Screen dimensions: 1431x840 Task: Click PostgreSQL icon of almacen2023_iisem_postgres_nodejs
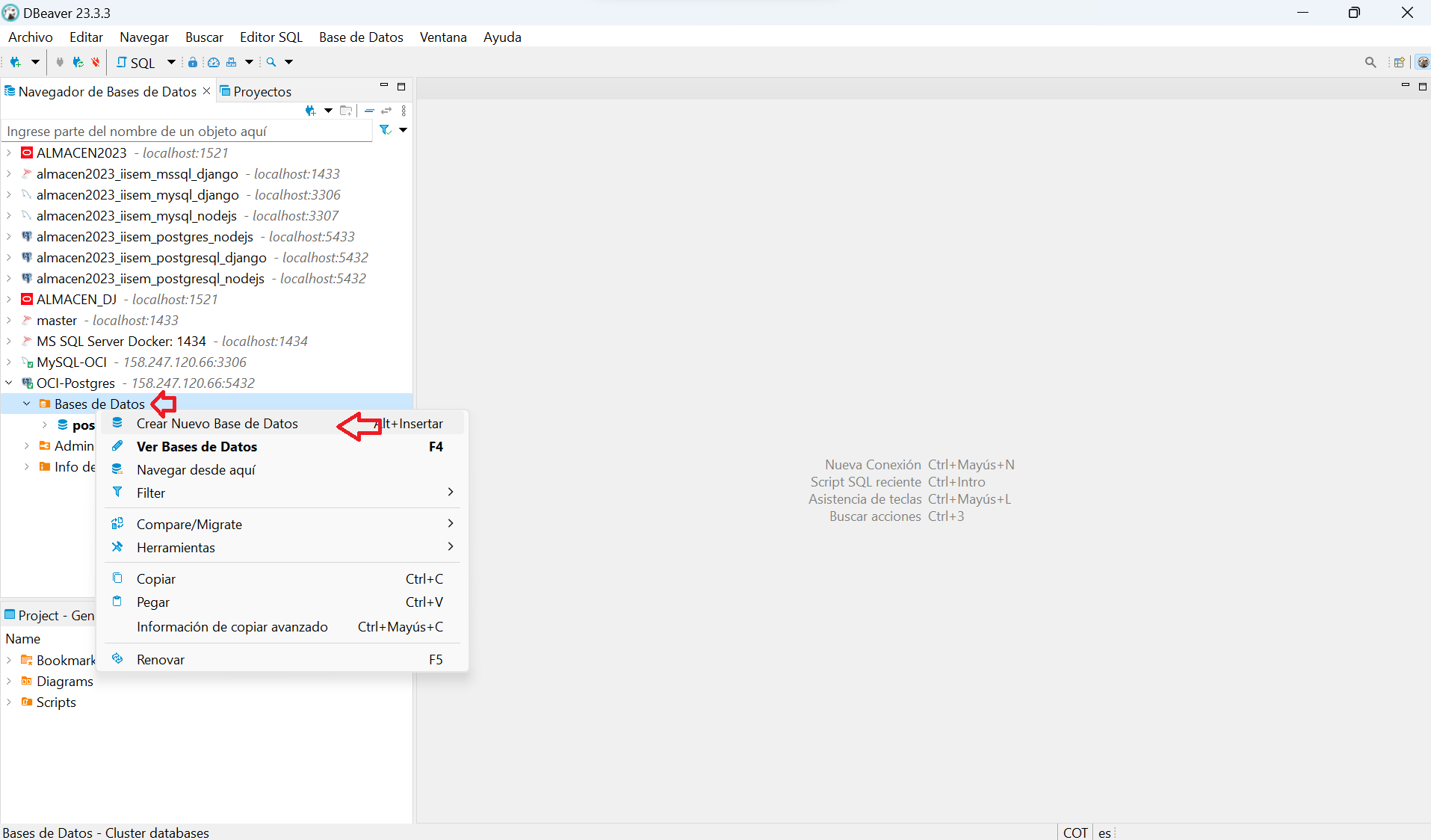pos(27,236)
